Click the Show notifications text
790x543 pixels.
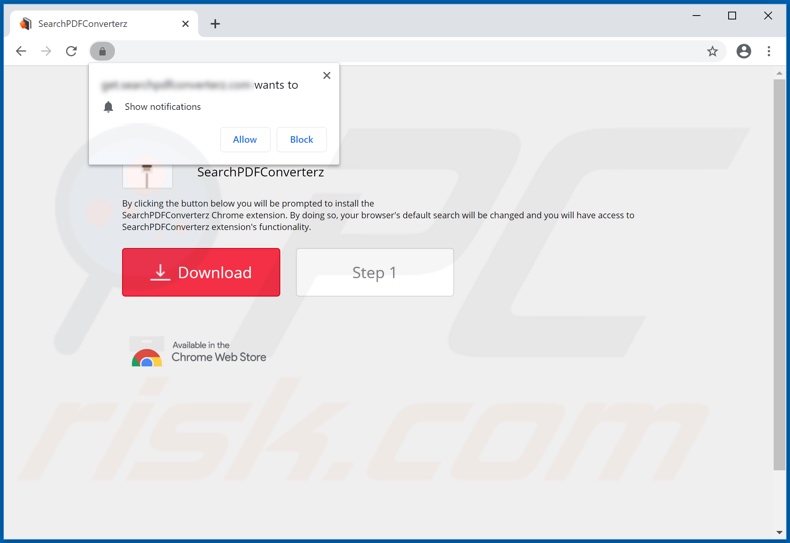[x=163, y=107]
